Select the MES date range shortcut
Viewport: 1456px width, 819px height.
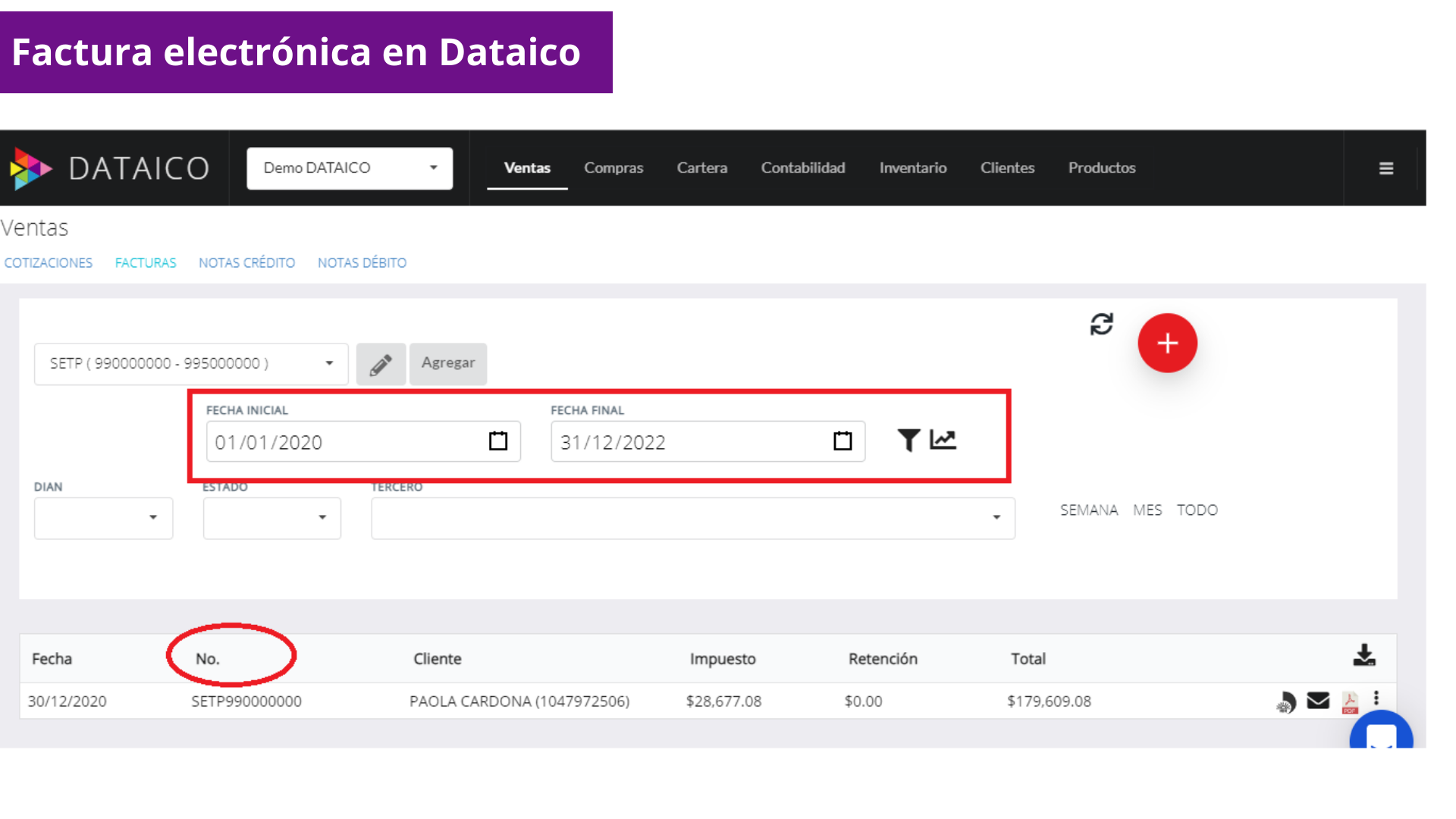click(x=1147, y=510)
